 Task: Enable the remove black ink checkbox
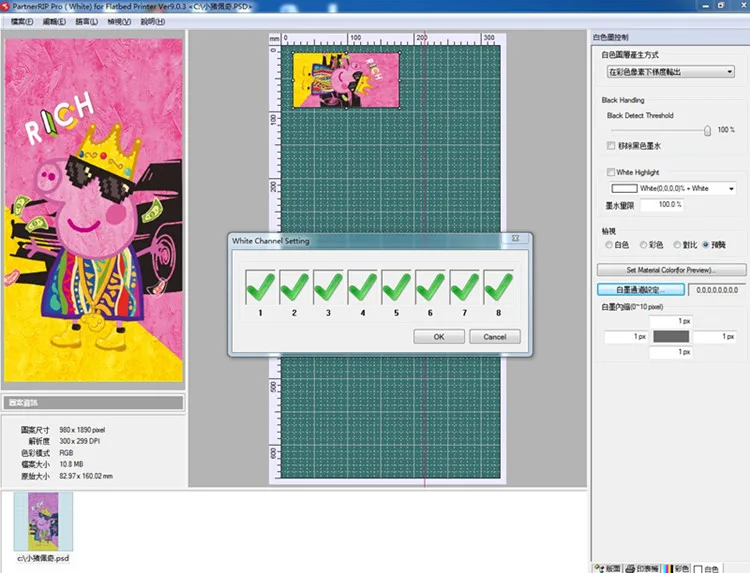point(611,145)
